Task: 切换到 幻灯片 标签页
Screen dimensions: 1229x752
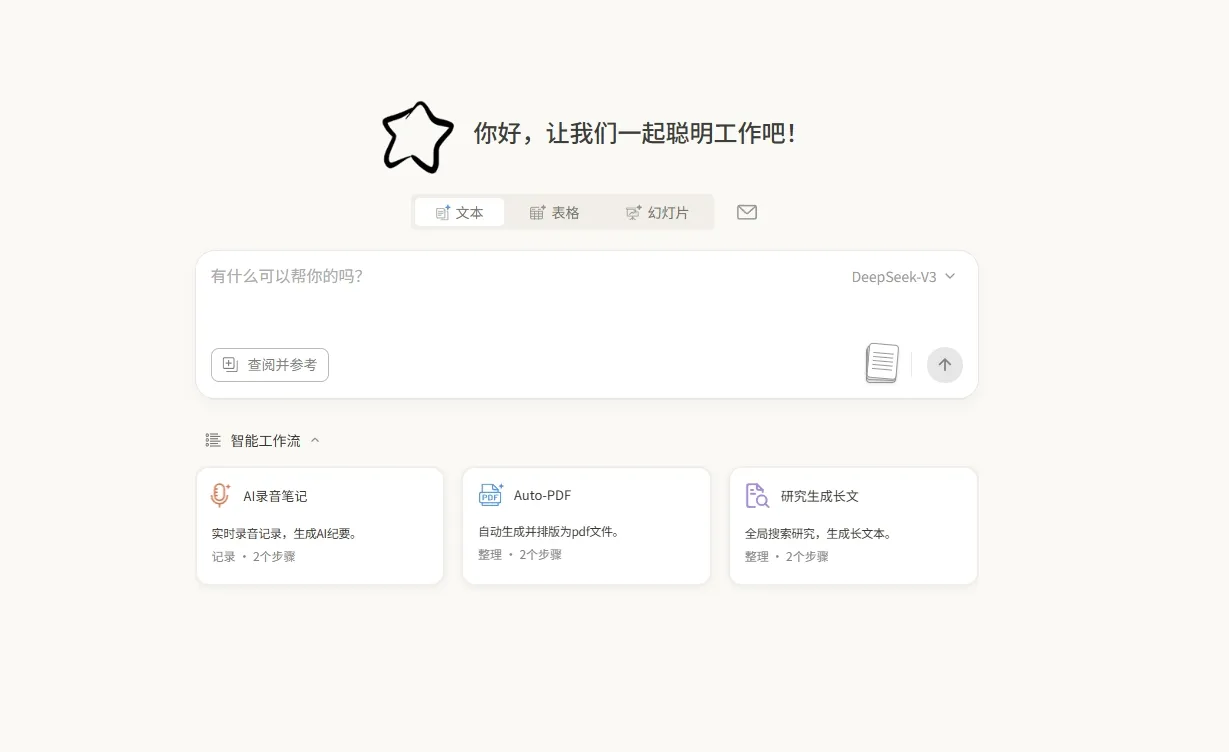Action: (659, 212)
